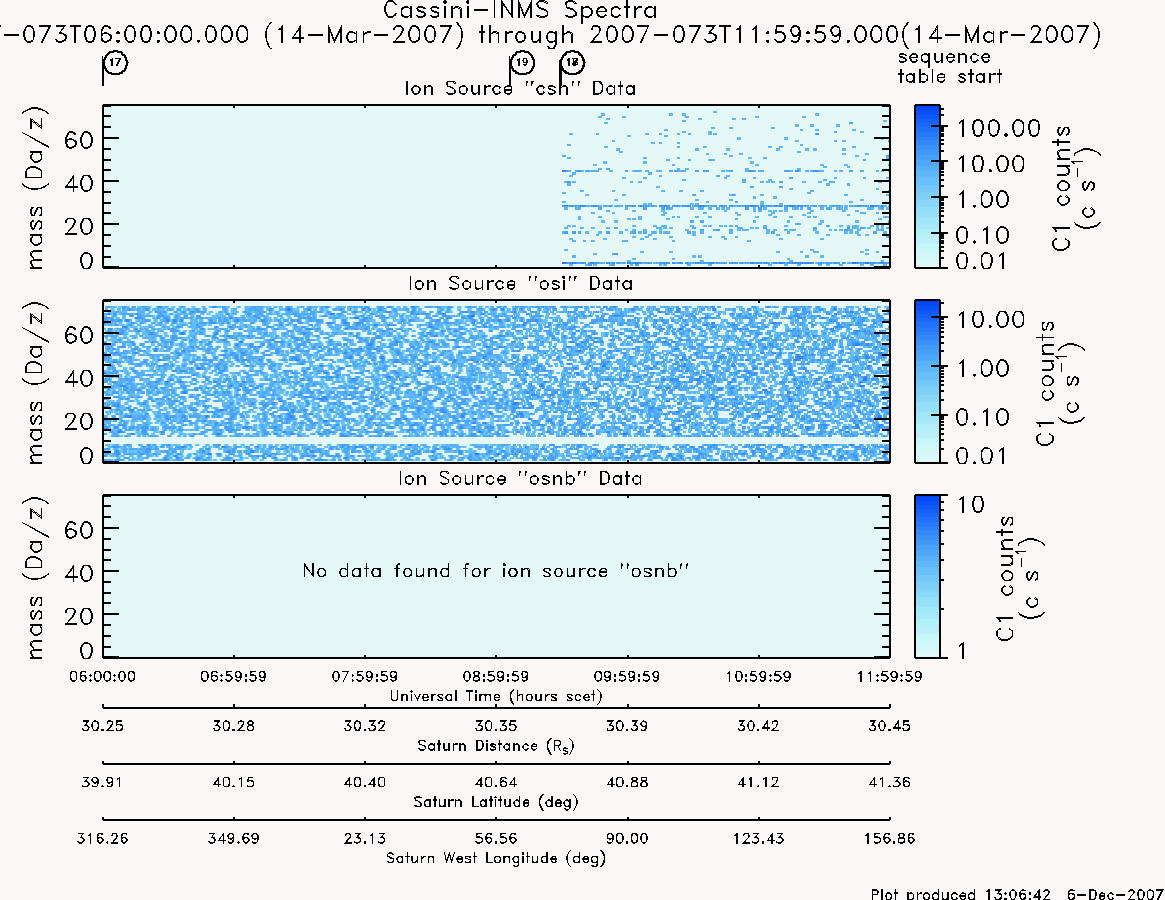Click the 'Ion Source "csh" Data' heading
Image resolution: width=1165 pixels, height=900 pixels.
520,88
